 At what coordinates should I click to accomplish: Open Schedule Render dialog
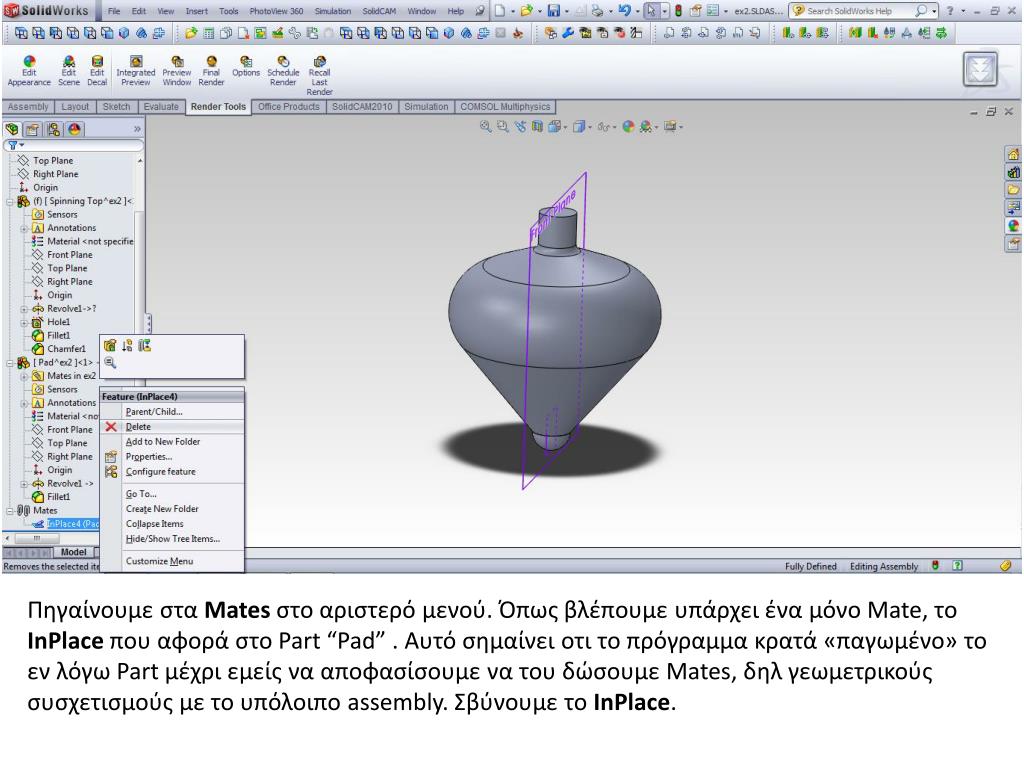point(283,71)
